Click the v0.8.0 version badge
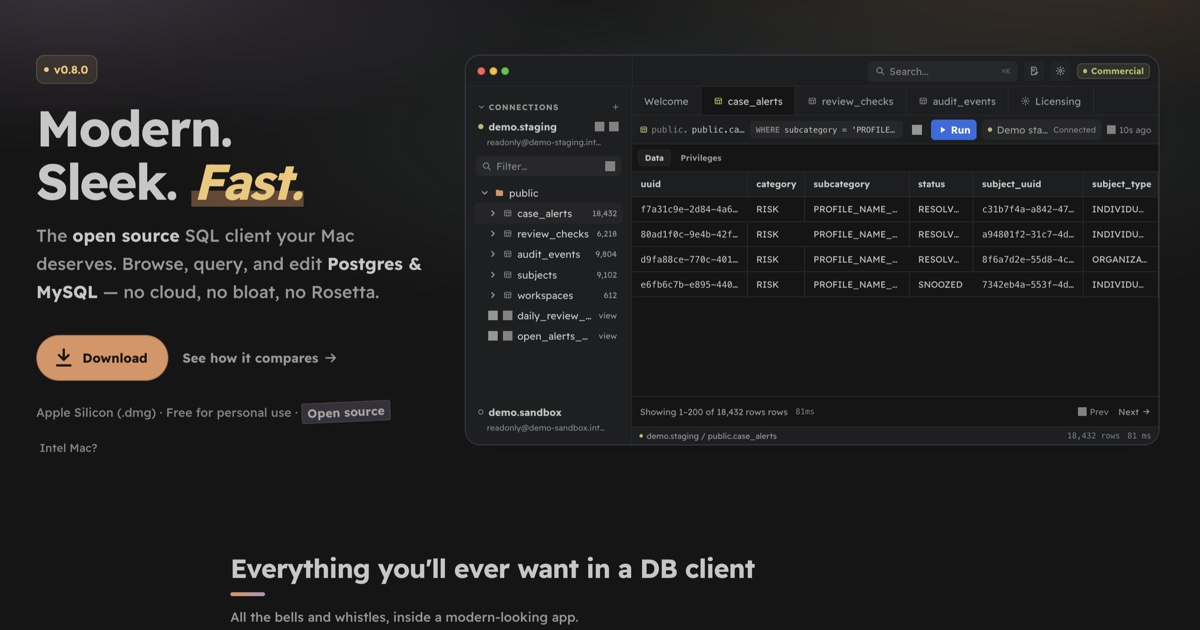This screenshot has height=630, width=1200. [x=67, y=70]
